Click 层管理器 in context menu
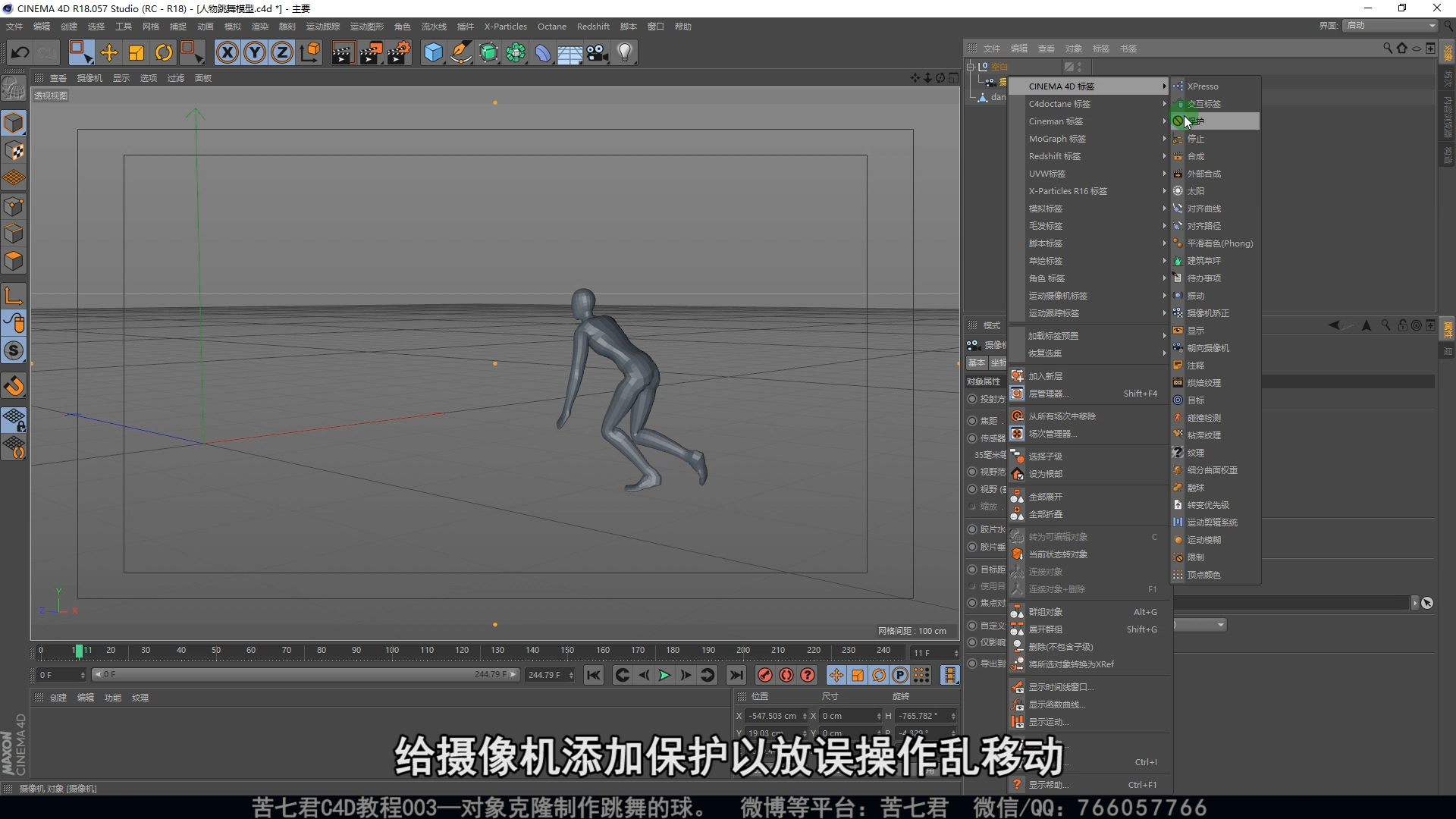The width and height of the screenshot is (1456, 819). pos(1089,394)
